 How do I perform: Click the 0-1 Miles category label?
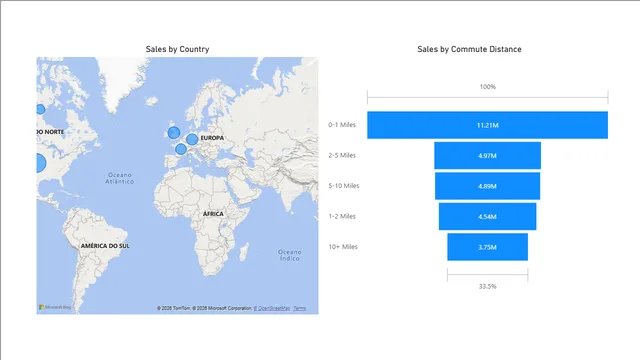(342, 125)
